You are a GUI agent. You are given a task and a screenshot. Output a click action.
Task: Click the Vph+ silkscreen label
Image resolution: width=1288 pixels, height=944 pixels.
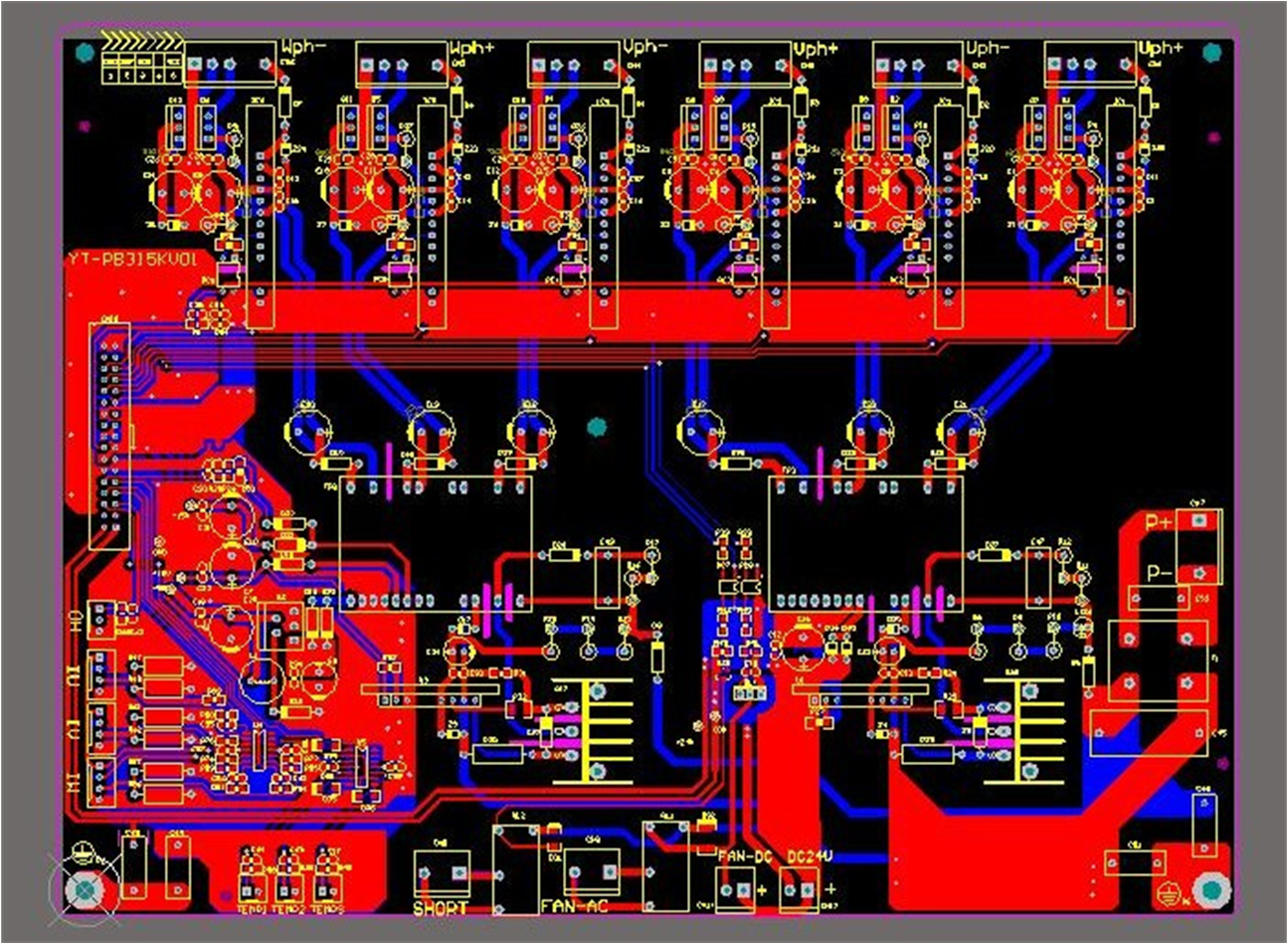pyautogui.click(x=816, y=48)
